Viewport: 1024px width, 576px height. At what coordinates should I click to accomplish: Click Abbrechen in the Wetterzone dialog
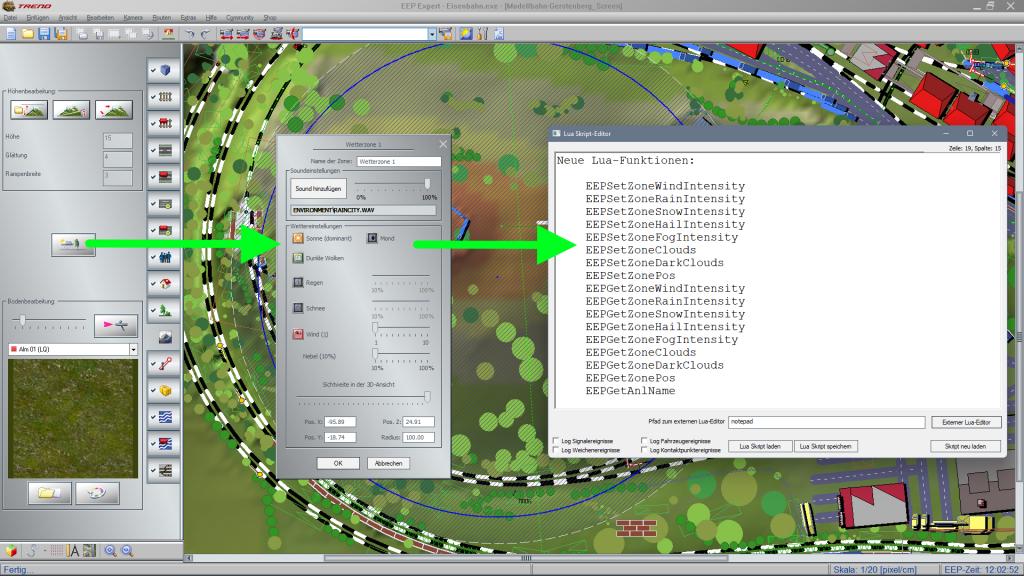point(389,463)
